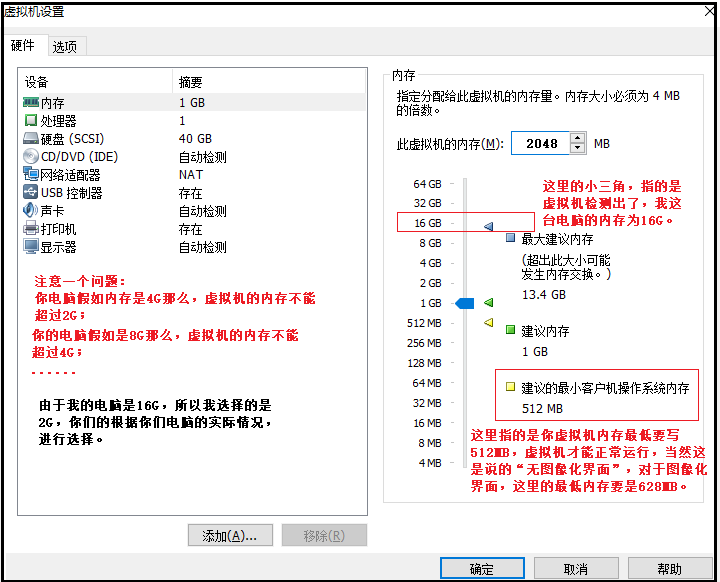The image size is (720, 582).
Task: Click the printer (打印机) icon
Action: pyautogui.click(x=31, y=228)
